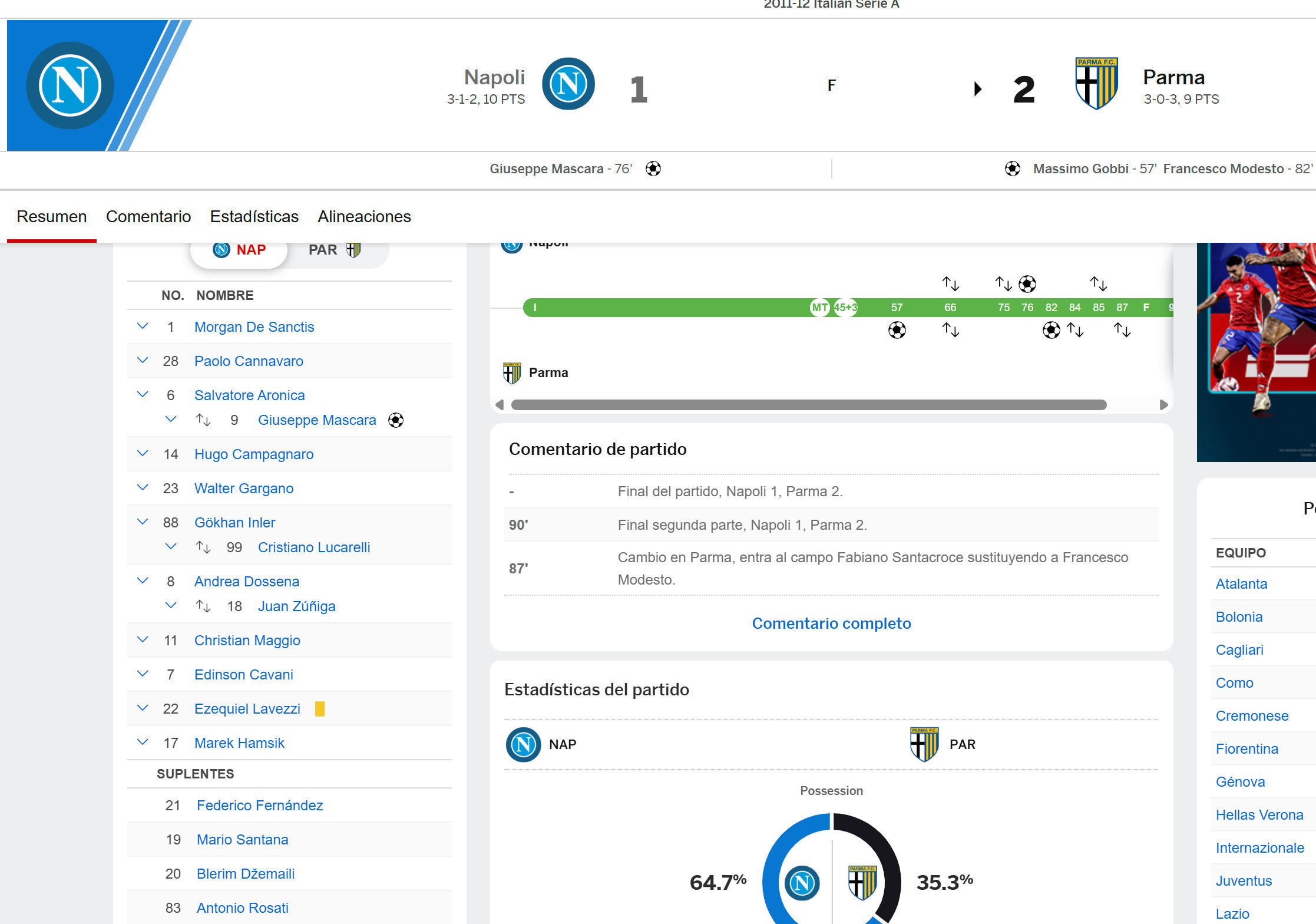Click Napoli crest inside the possession chart

tap(802, 883)
